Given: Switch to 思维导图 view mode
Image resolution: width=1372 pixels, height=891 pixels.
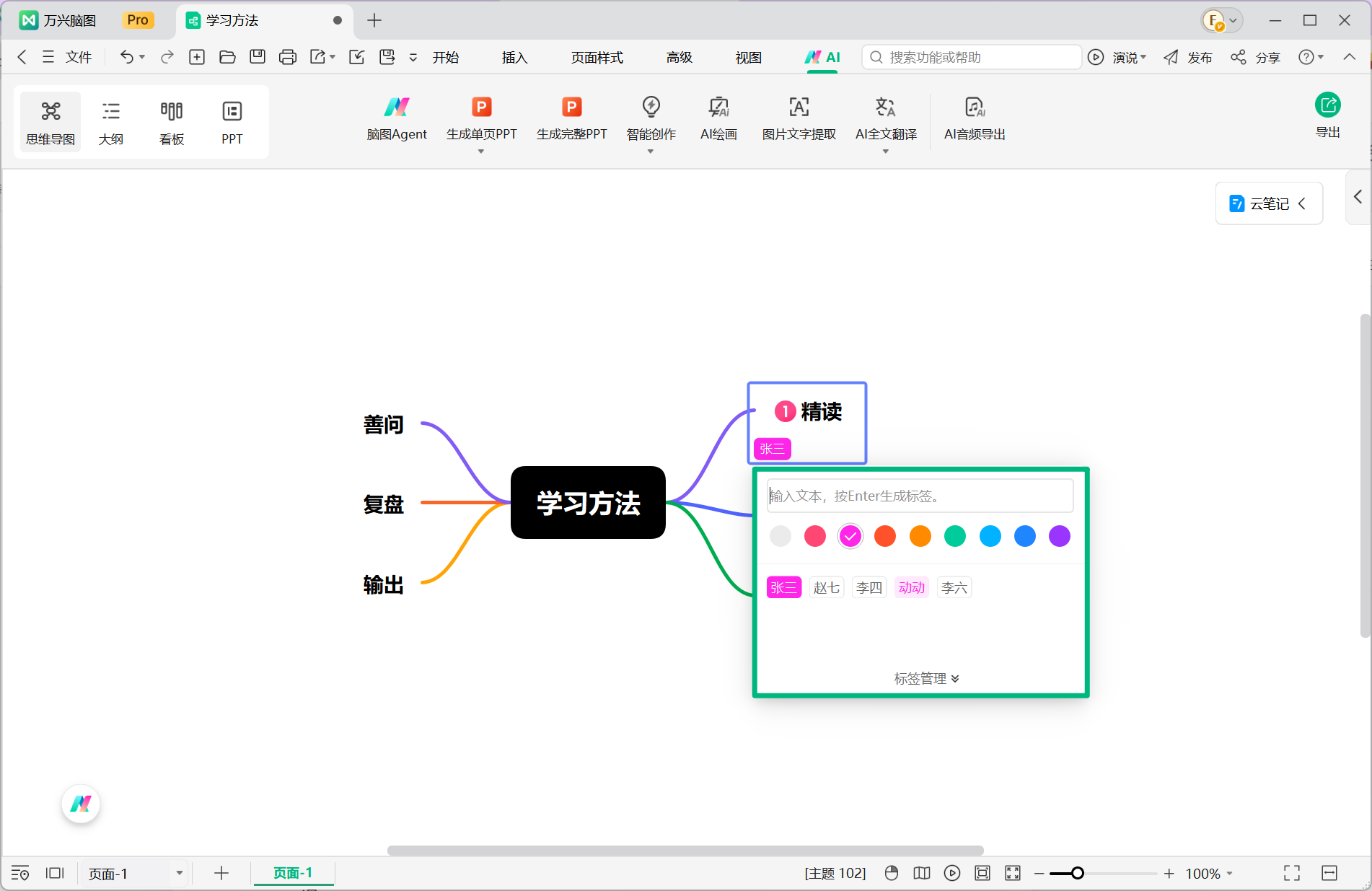Looking at the screenshot, I should [x=50, y=121].
